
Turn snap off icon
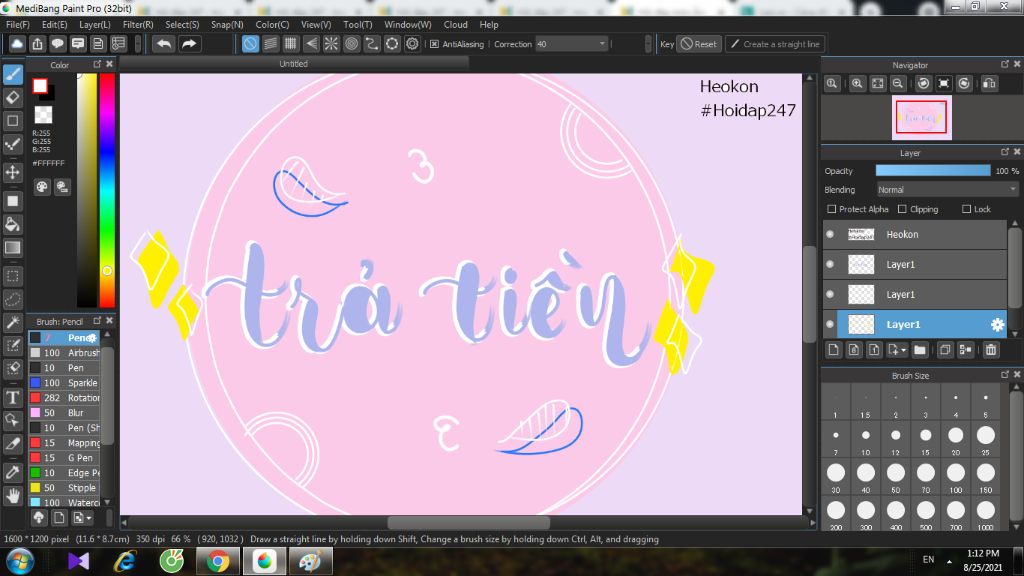pyautogui.click(x=250, y=44)
